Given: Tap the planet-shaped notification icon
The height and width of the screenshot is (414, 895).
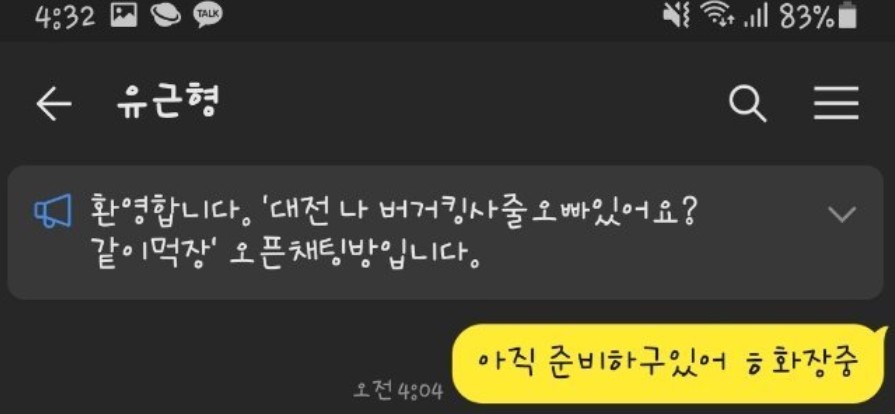Looking at the screenshot, I should tap(166, 17).
